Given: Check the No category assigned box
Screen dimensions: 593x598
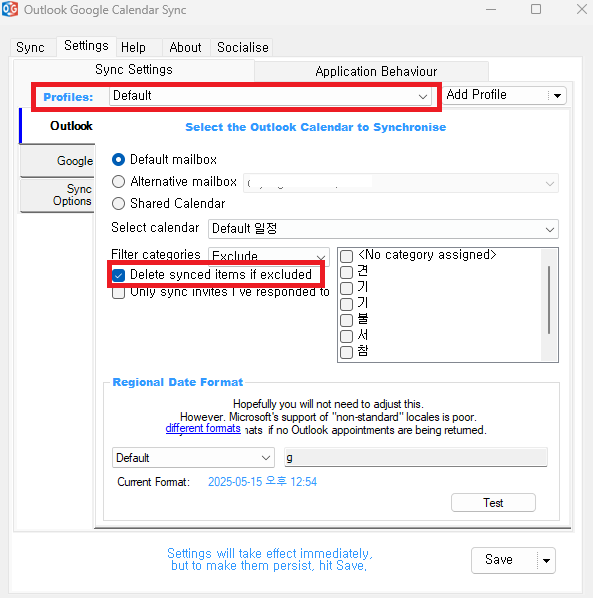Looking at the screenshot, I should (x=346, y=256).
